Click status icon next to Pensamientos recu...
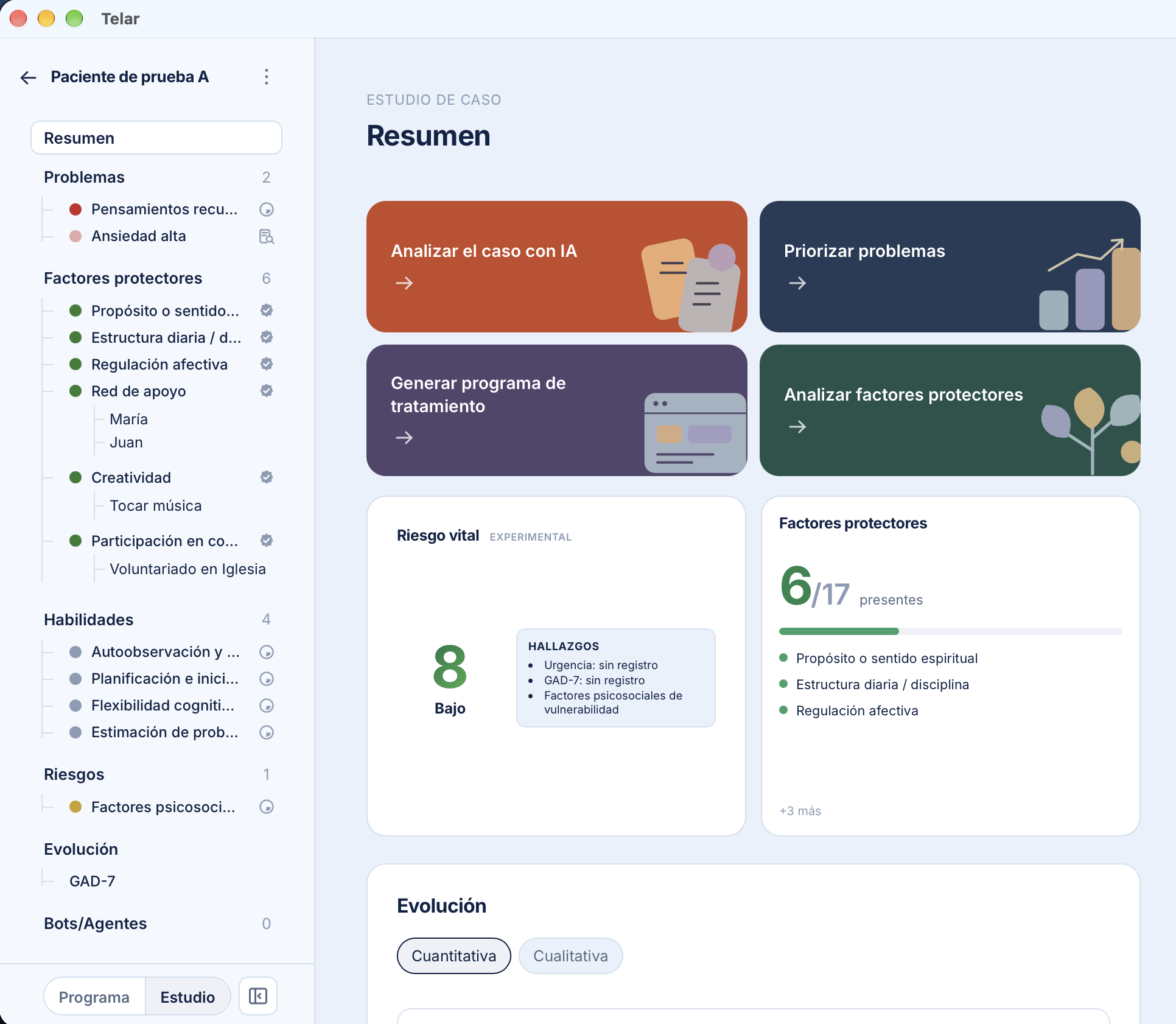 [x=266, y=209]
